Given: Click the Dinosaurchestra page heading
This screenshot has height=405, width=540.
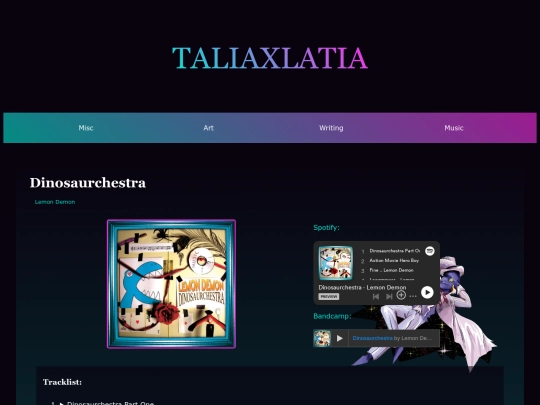Looking at the screenshot, I should pos(87,183).
